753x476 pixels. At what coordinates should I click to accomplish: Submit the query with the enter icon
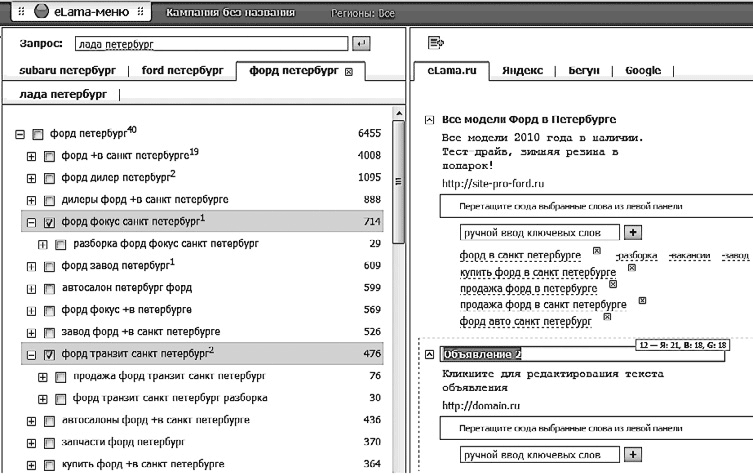[x=361, y=44]
